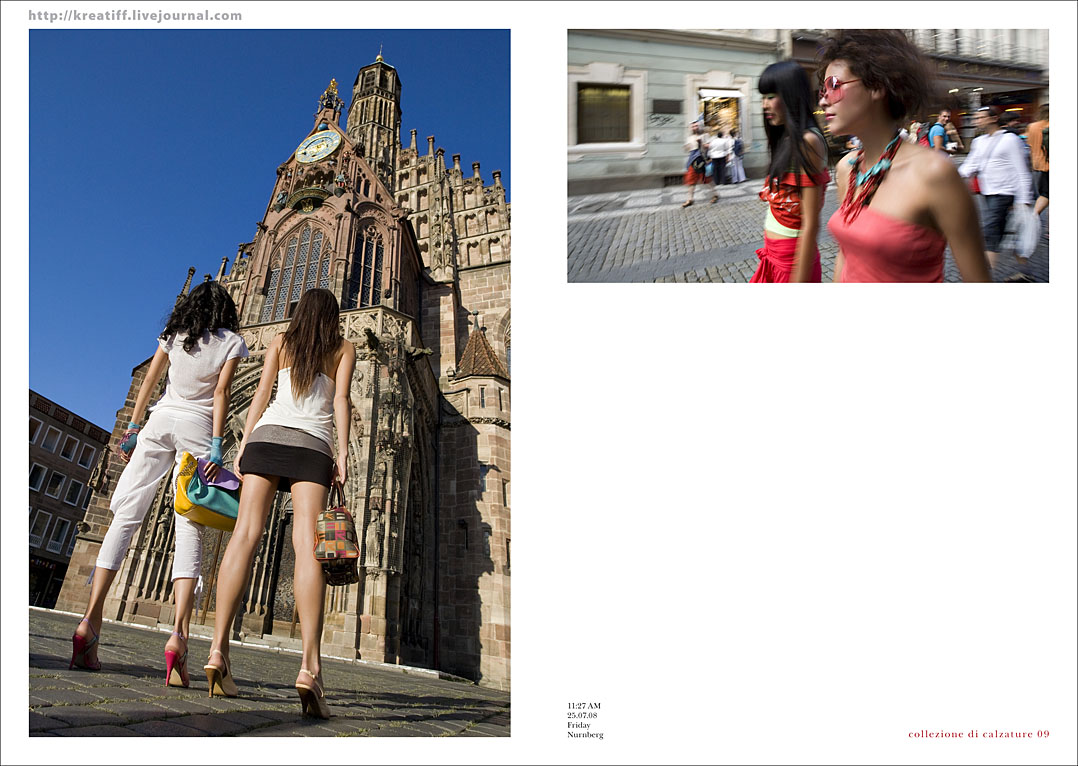Image resolution: width=1078 pixels, height=766 pixels.
Task: Click the multicolor checkered handbag
Action: click(x=336, y=536)
